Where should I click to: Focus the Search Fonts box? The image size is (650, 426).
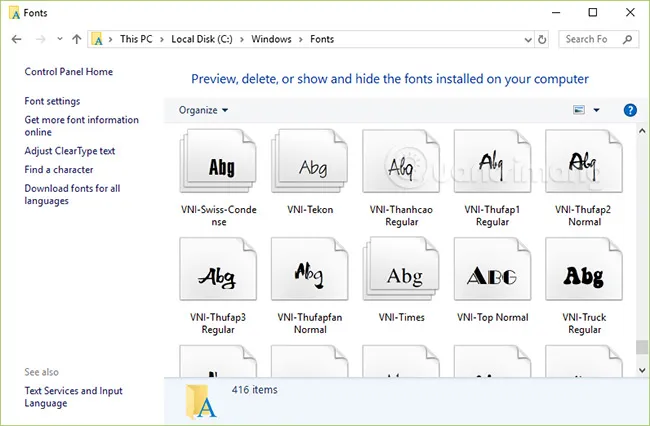tap(599, 39)
